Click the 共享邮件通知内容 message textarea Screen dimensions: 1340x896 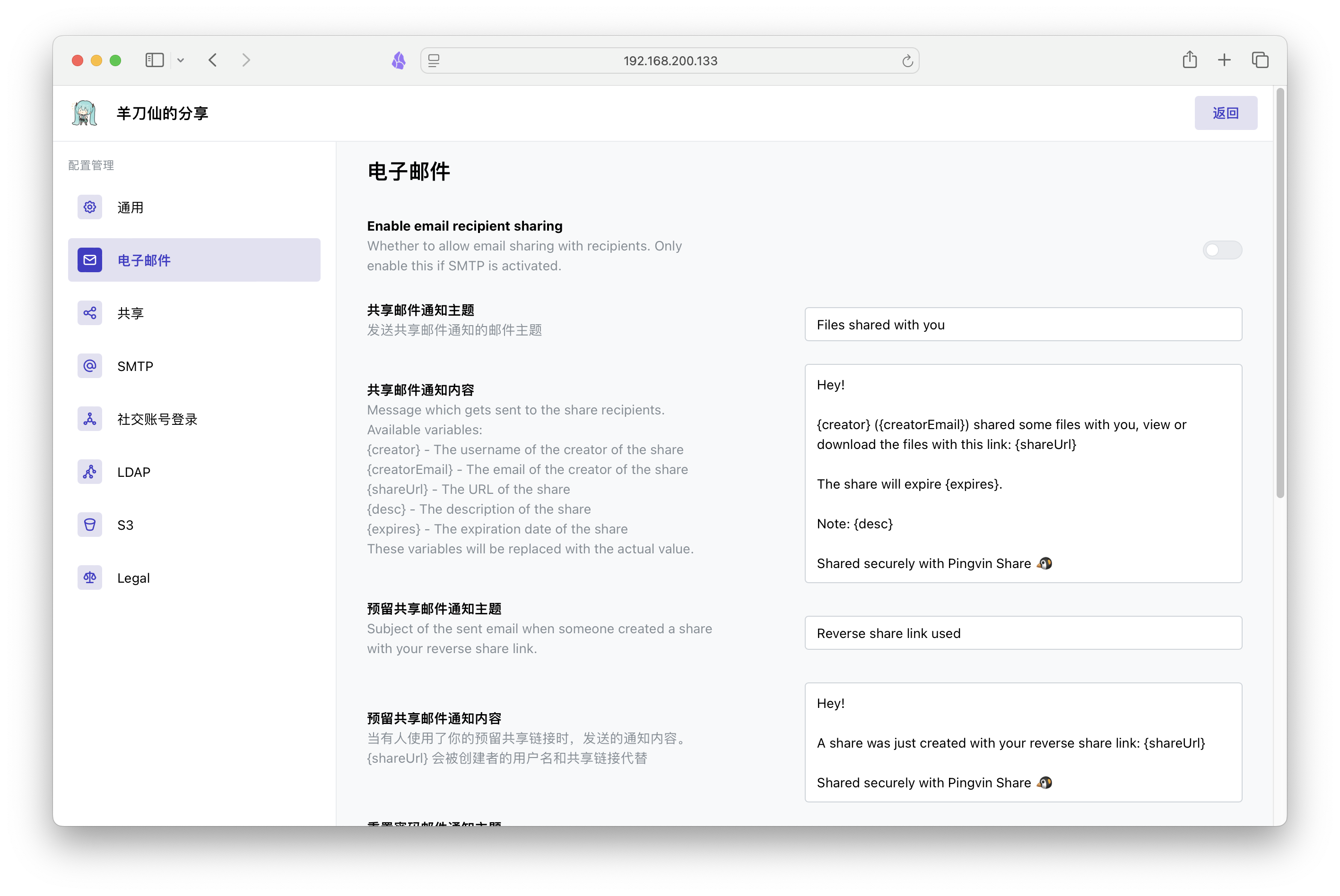click(x=1023, y=474)
